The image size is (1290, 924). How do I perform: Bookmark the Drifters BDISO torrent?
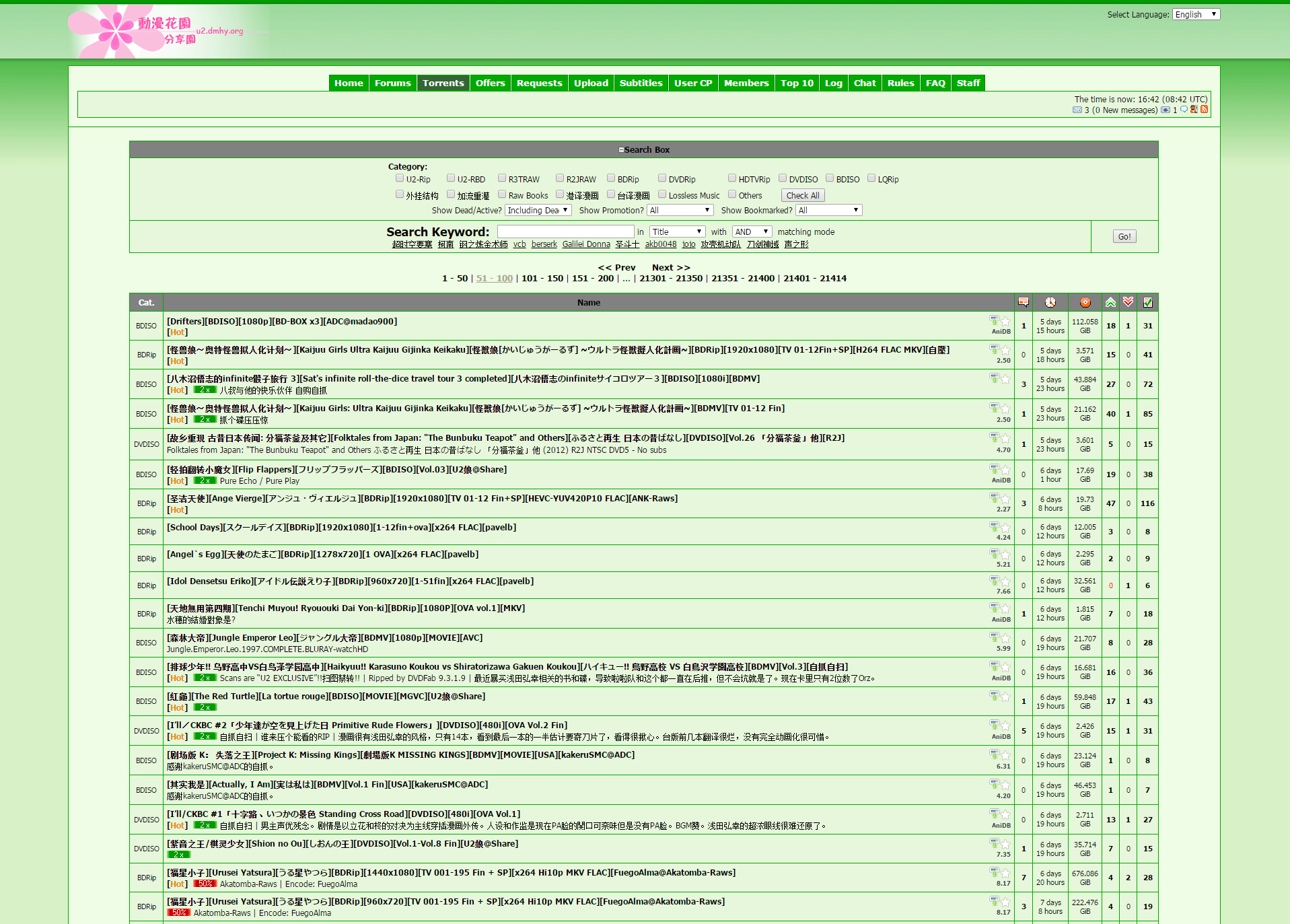pos(1005,321)
